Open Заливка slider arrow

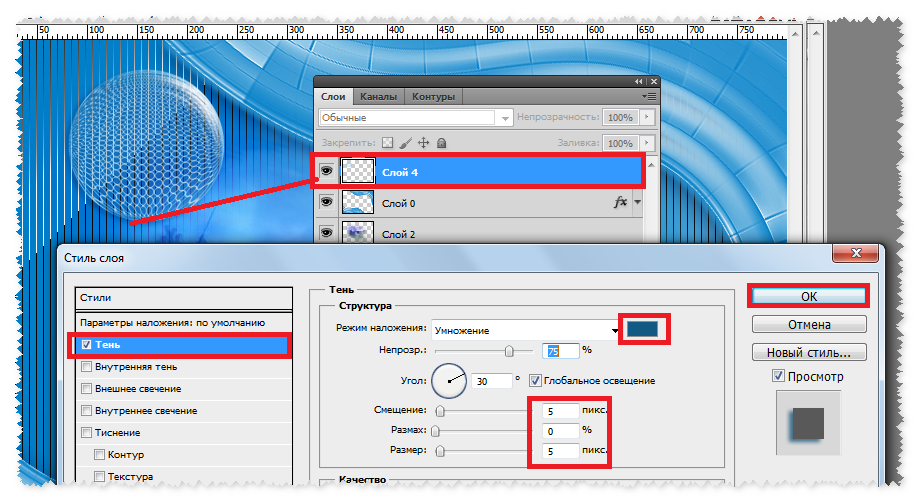[647, 143]
